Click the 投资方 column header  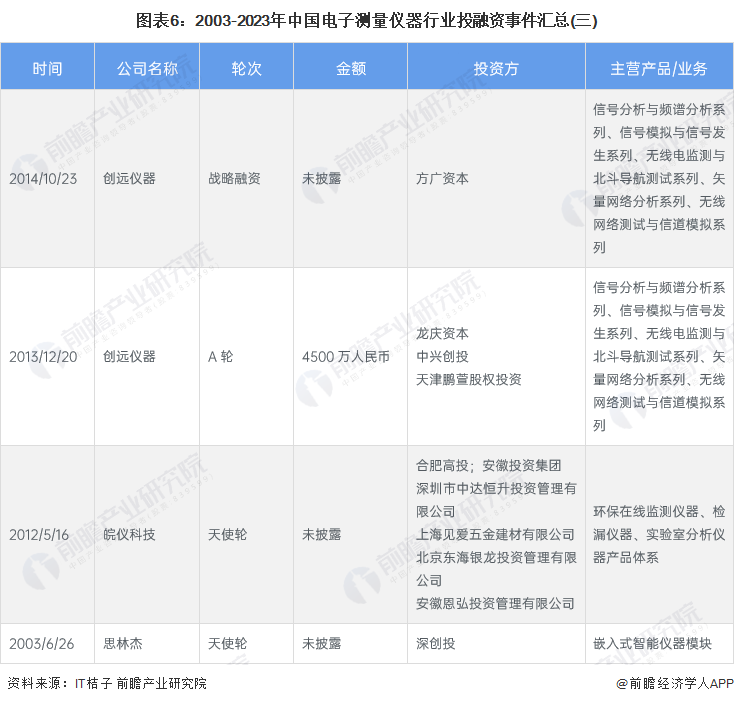pos(495,69)
